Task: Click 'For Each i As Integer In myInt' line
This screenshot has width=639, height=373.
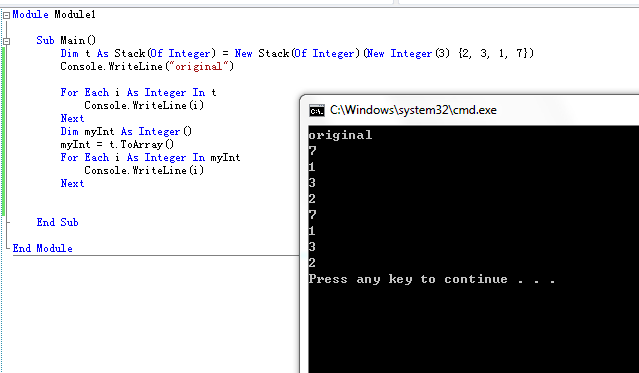Action: tap(150, 158)
